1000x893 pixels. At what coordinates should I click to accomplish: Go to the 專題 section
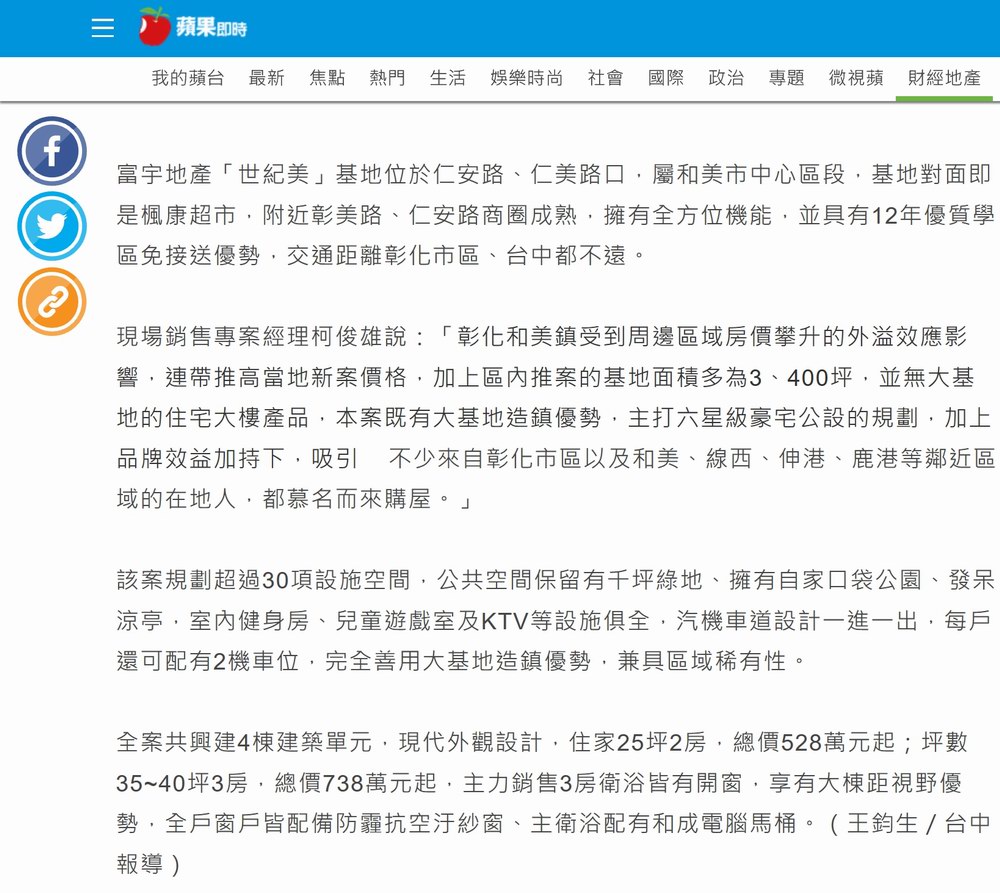pyautogui.click(x=786, y=78)
